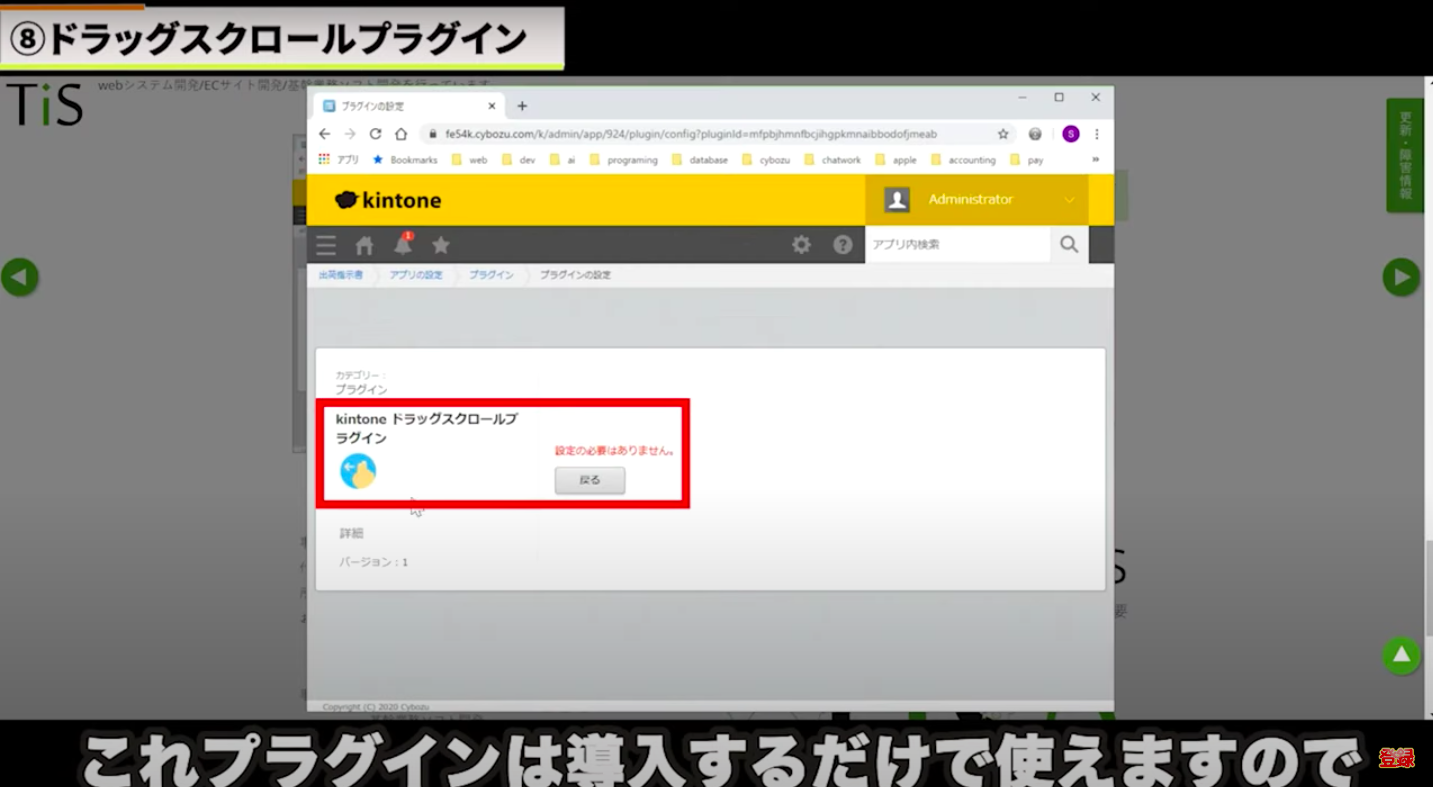Select the プラグインの設定 browser tab
This screenshot has width=1433, height=787.
[400, 106]
